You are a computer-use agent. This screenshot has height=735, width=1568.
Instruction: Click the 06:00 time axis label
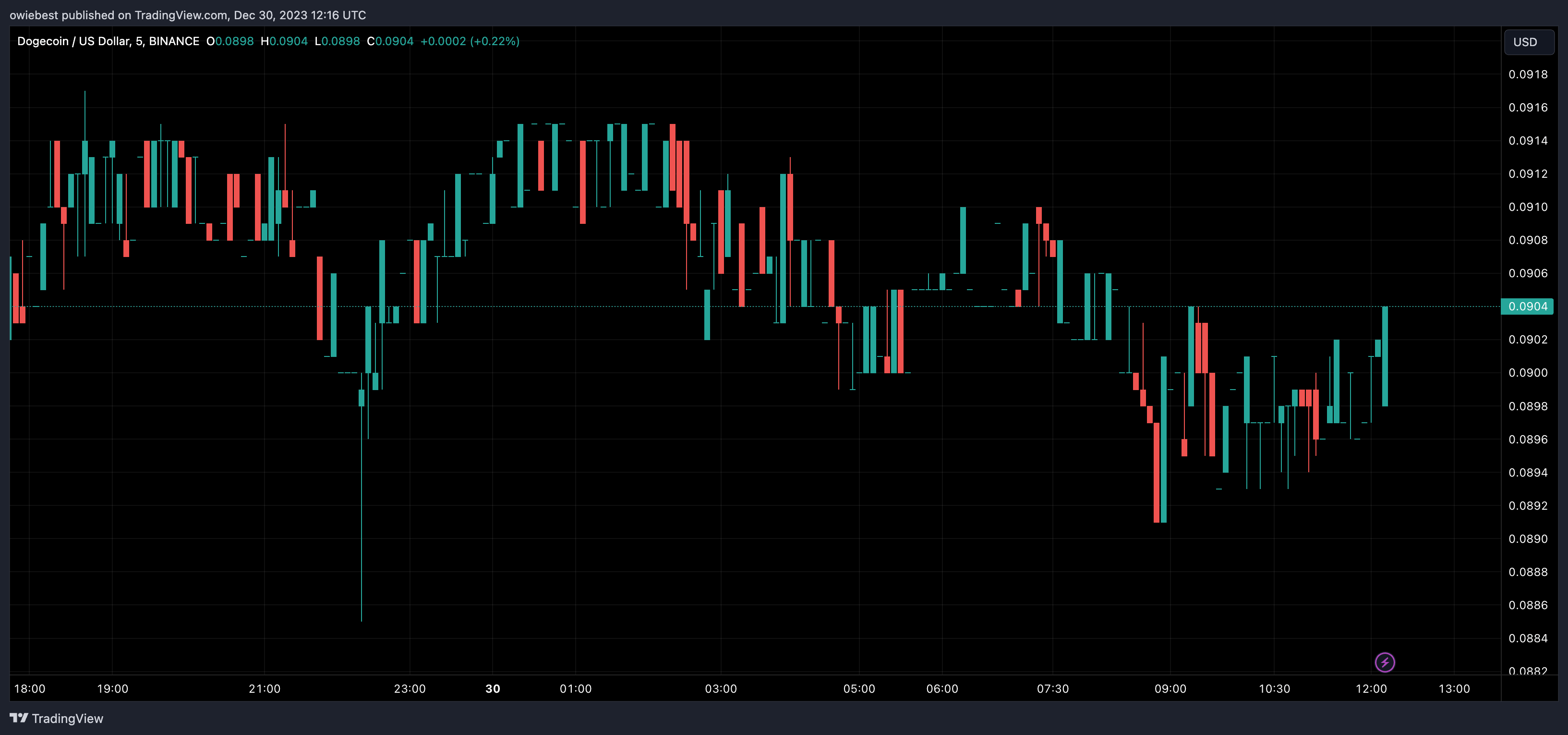click(941, 689)
